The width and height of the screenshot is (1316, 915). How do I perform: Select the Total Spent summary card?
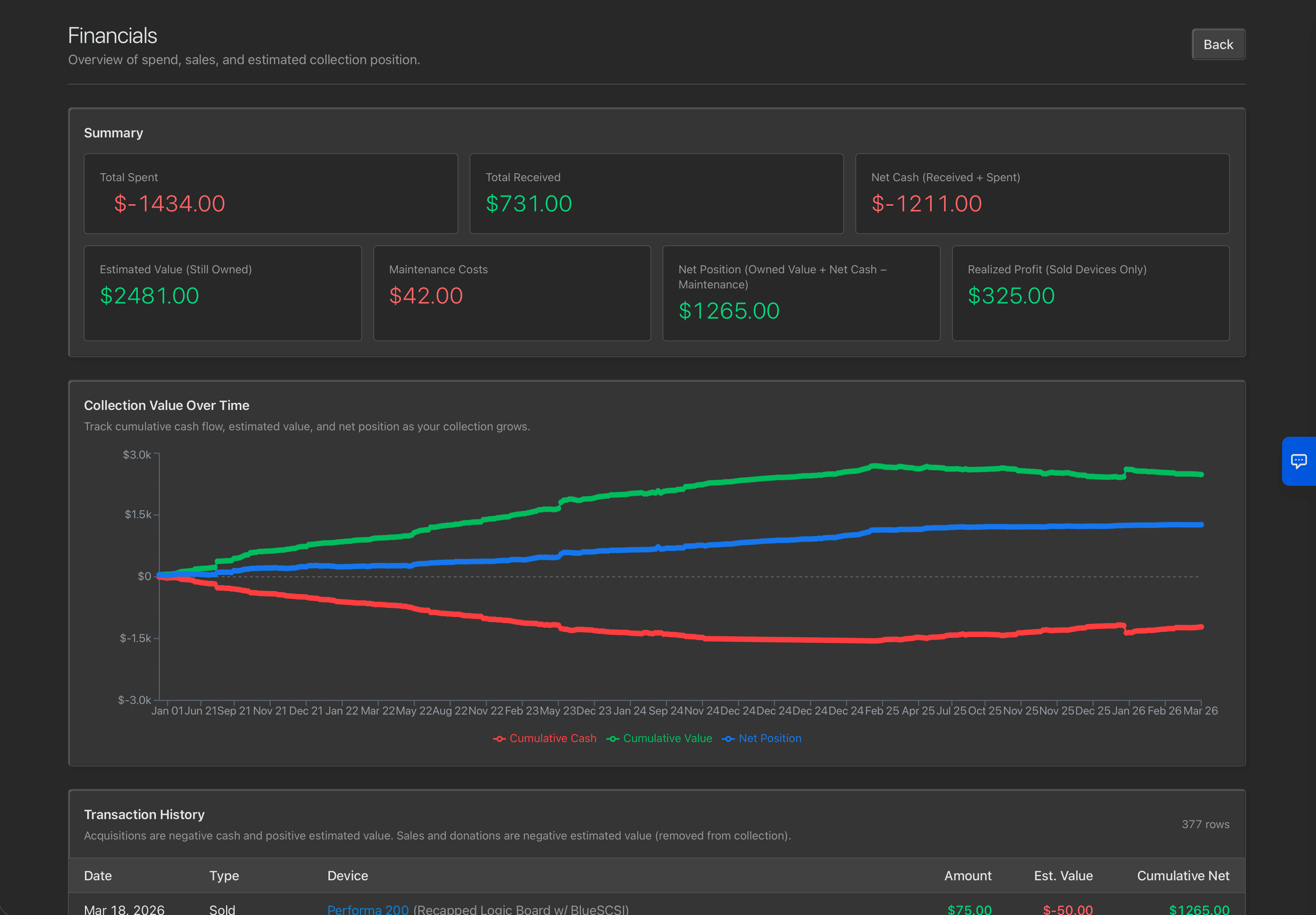click(x=271, y=194)
